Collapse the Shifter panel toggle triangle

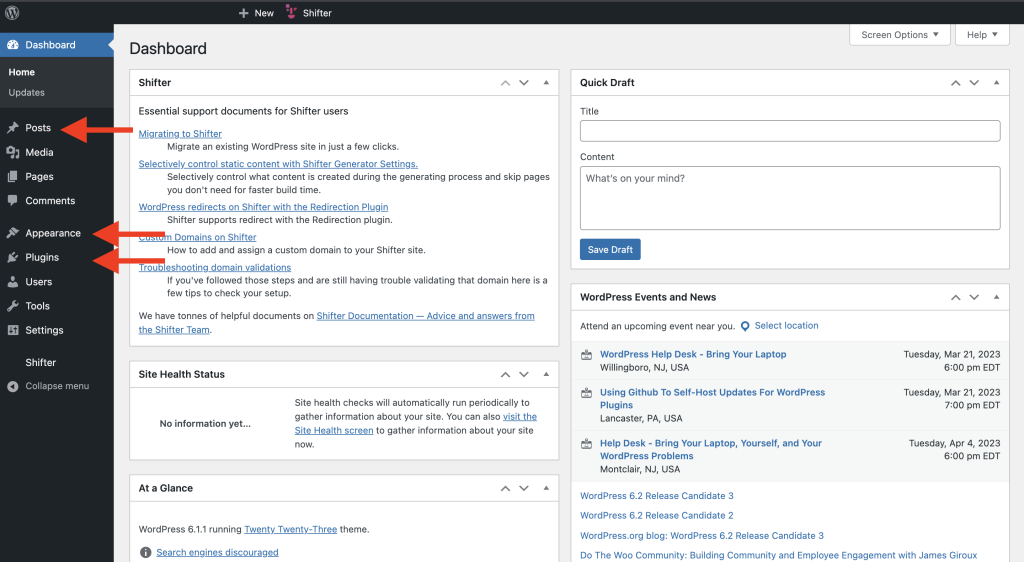point(546,83)
